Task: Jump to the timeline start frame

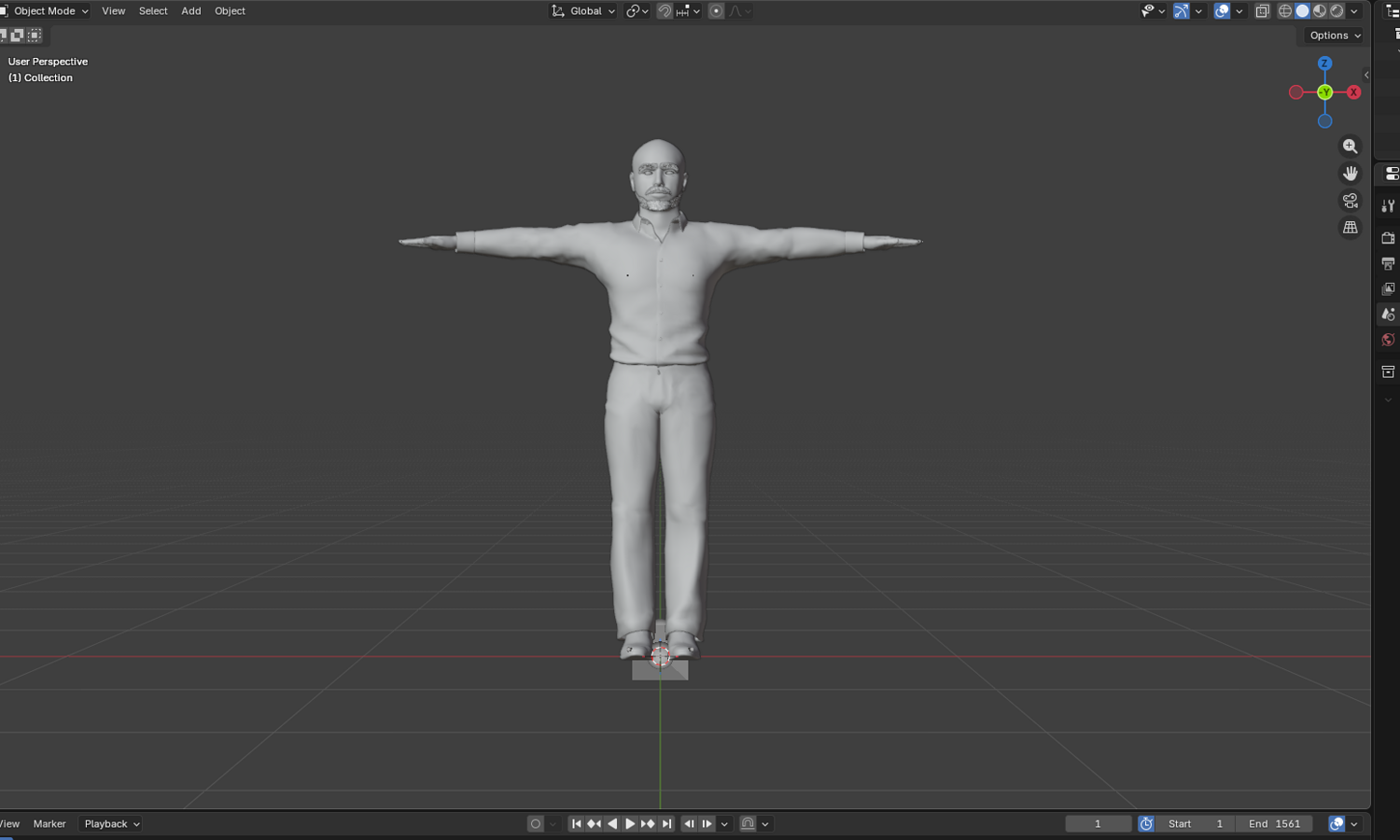Action: tap(576, 824)
